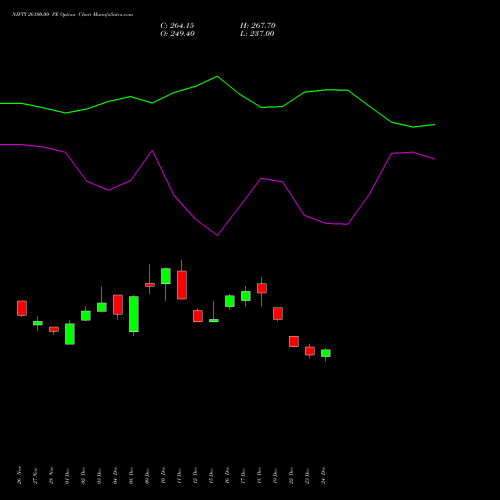Select the 23 Dec date label
Image resolution: width=500 pixels, height=500 pixels.
click(x=307, y=475)
